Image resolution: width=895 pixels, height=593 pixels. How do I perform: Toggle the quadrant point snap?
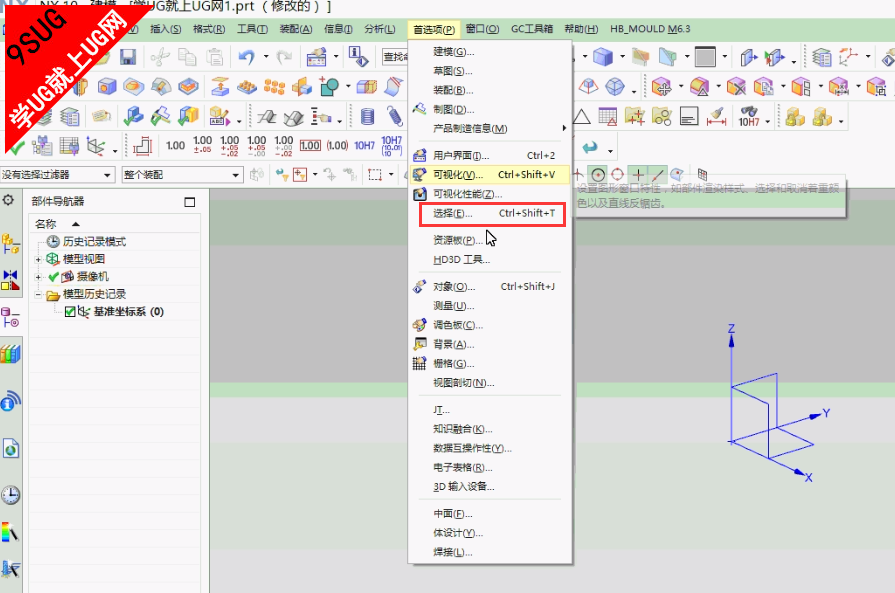point(618,175)
